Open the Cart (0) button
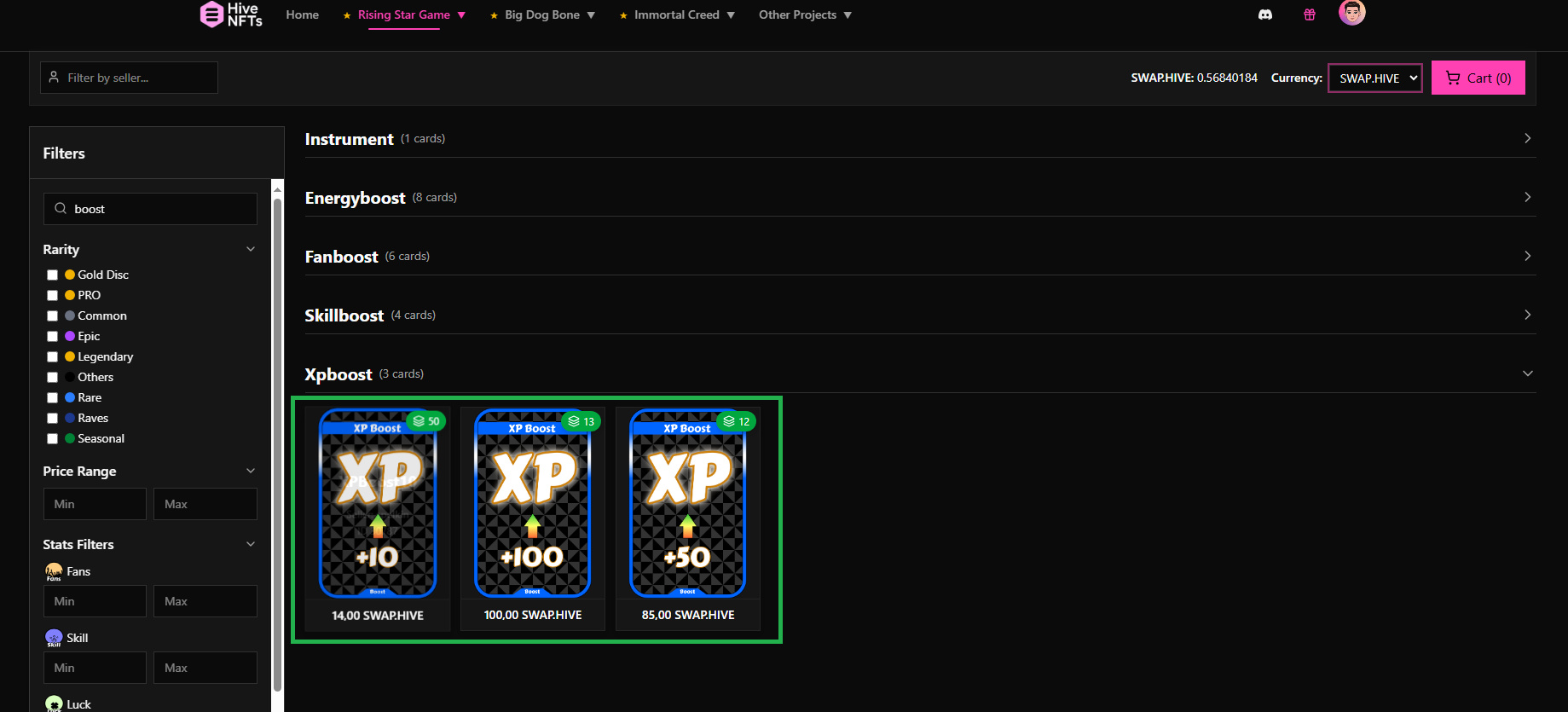Image resolution: width=1568 pixels, height=712 pixels. click(1478, 78)
